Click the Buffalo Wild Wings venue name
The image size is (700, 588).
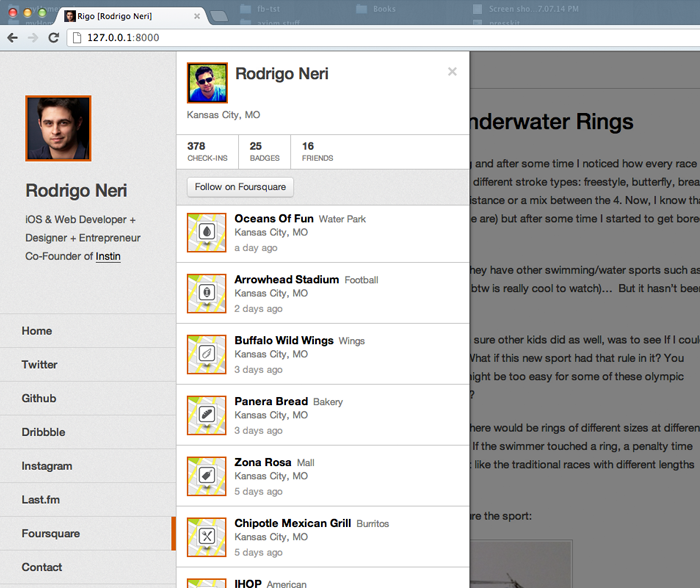(x=284, y=341)
